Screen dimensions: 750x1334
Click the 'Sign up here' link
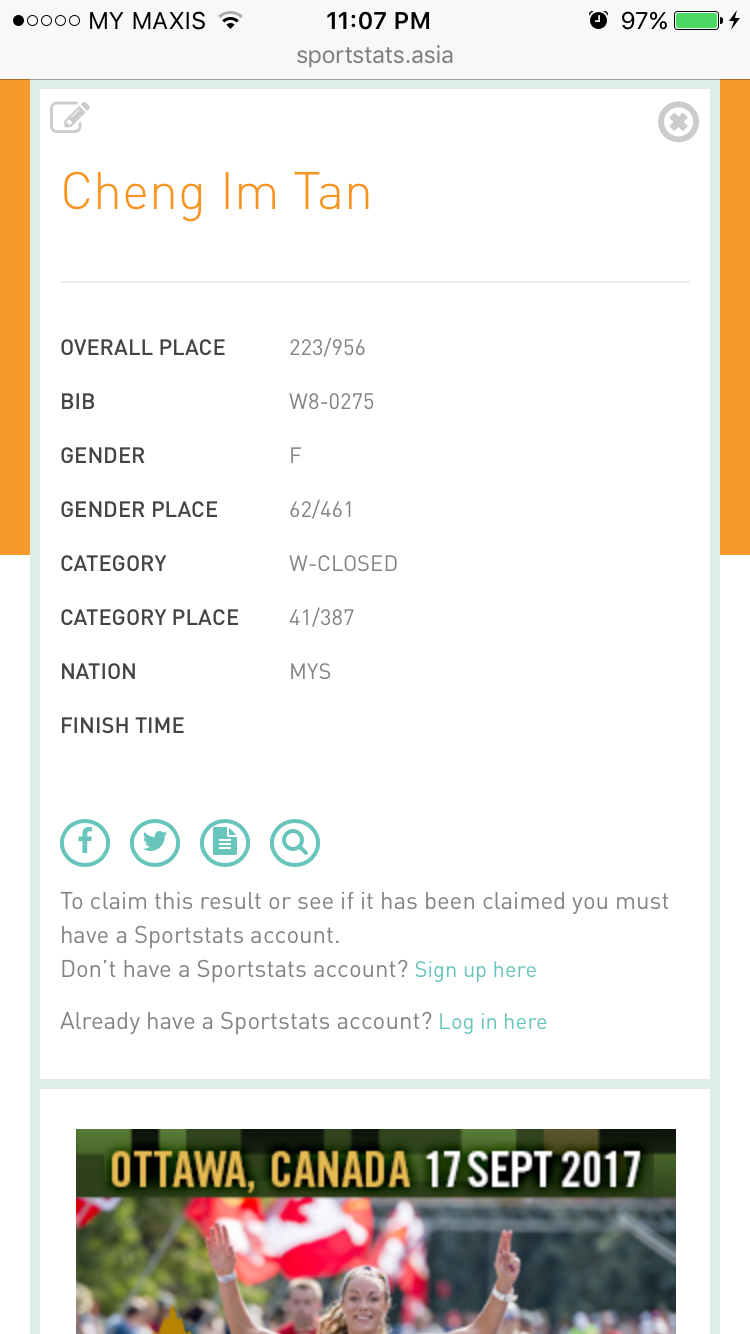[x=475, y=970]
